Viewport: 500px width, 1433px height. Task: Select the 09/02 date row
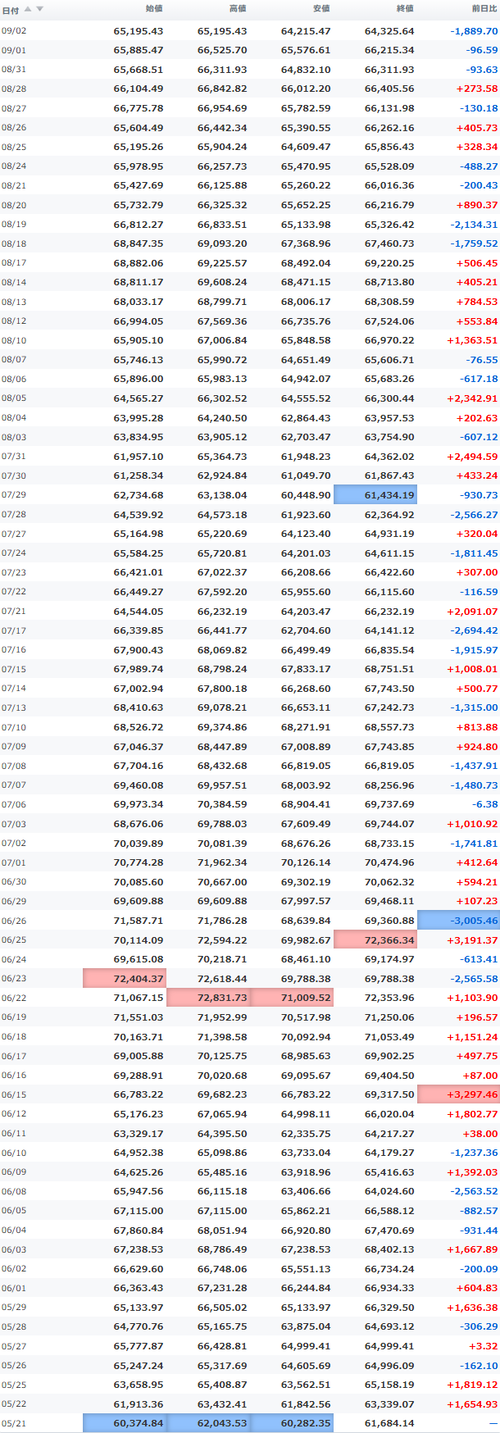[250, 30]
